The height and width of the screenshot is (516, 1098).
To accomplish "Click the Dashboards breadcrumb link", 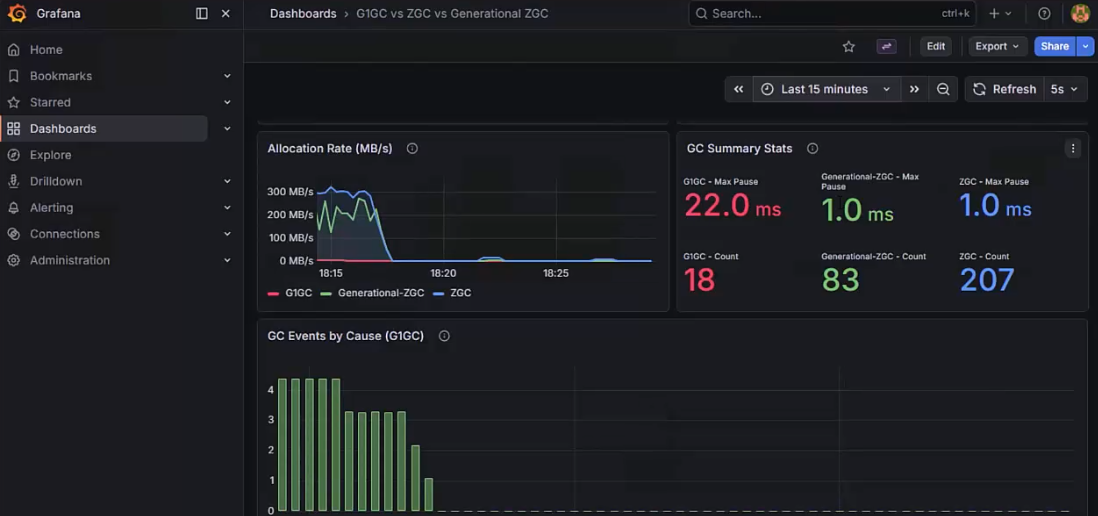I will [303, 13].
